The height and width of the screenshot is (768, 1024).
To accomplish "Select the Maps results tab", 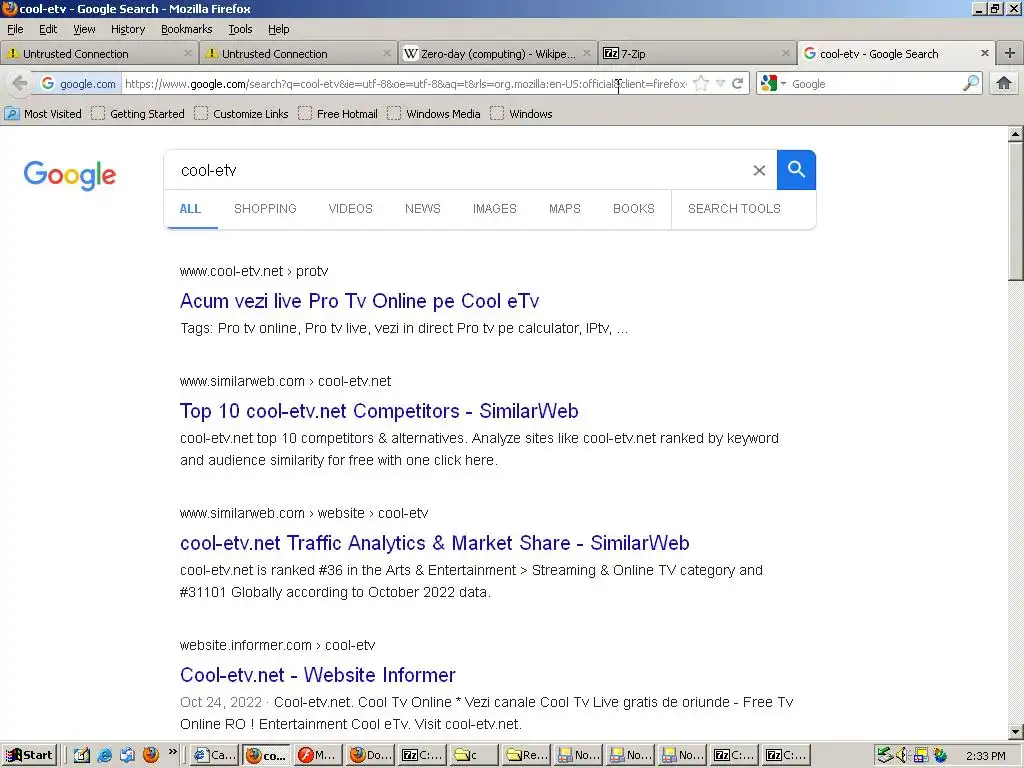I will coord(564,208).
